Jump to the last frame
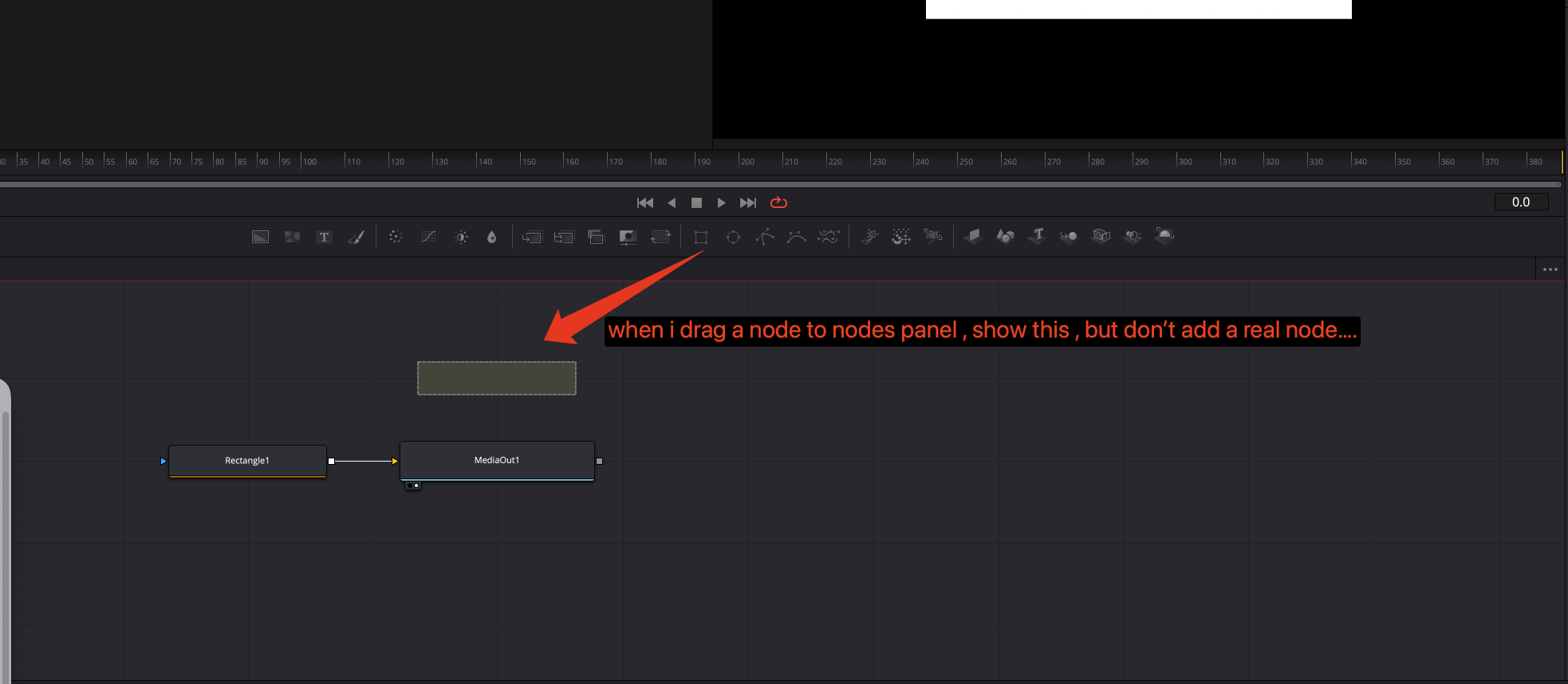This screenshot has width=1568, height=684. pyautogui.click(x=747, y=202)
